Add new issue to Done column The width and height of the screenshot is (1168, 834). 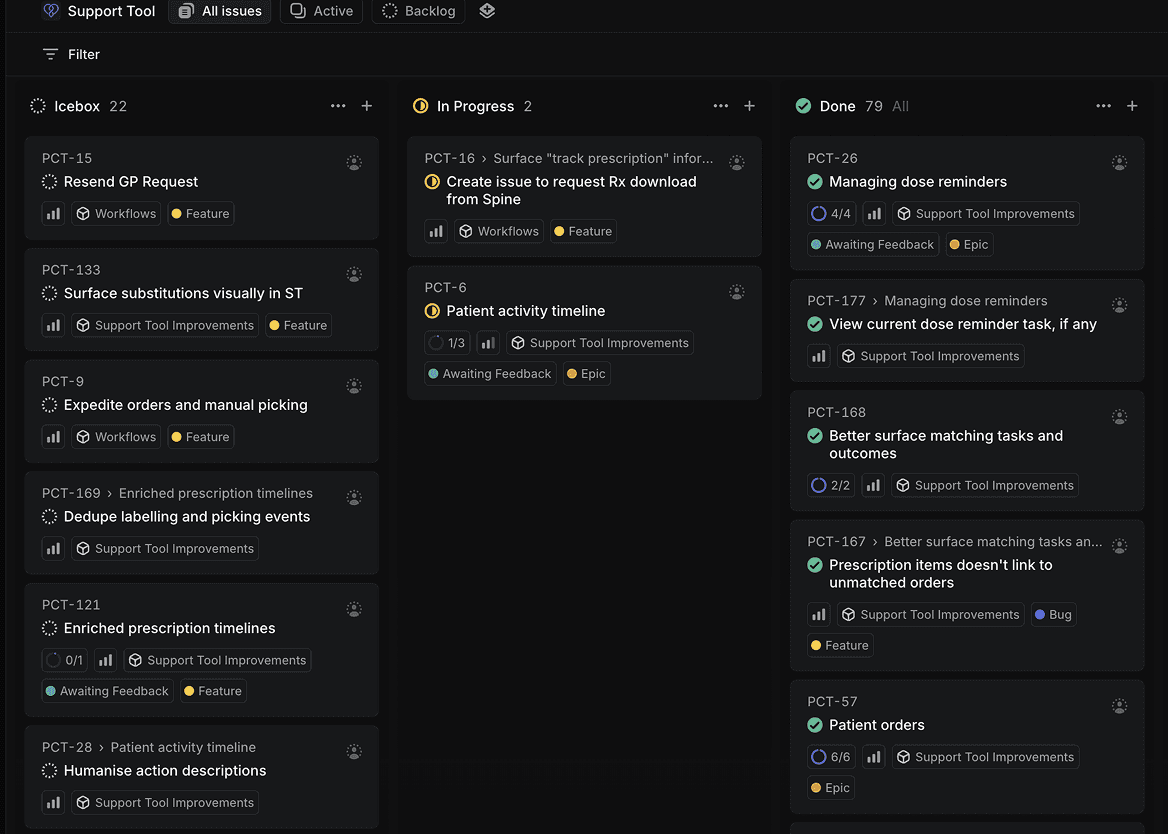coord(1132,106)
